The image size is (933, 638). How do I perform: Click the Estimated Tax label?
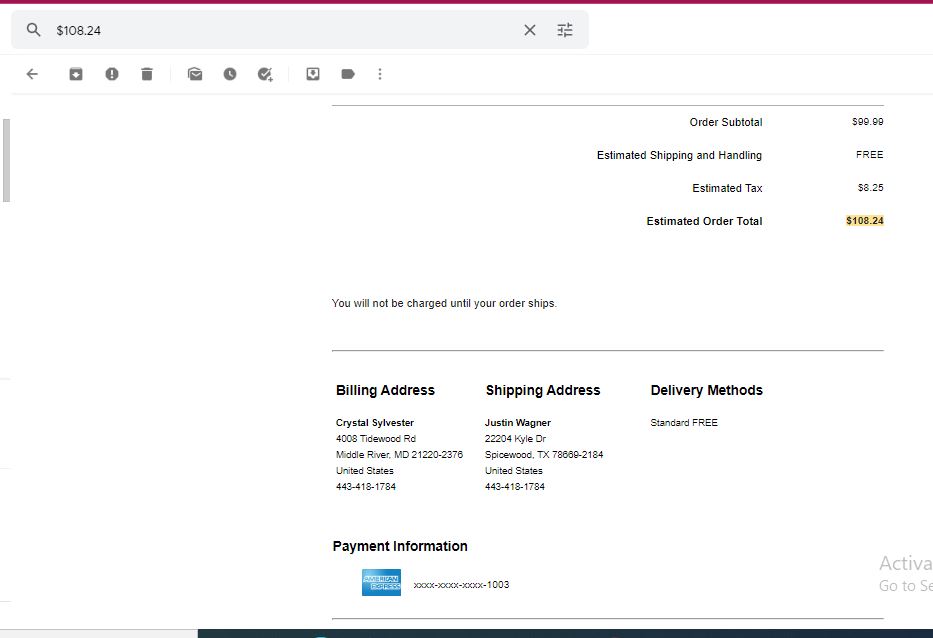tap(727, 188)
